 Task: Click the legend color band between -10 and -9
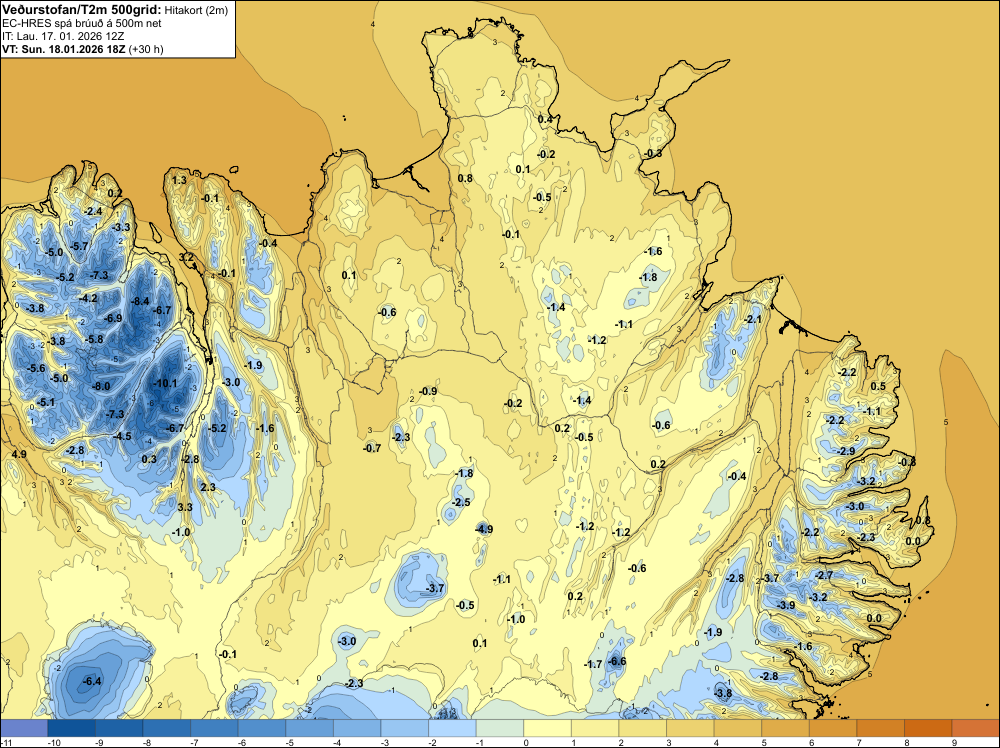pos(71,728)
